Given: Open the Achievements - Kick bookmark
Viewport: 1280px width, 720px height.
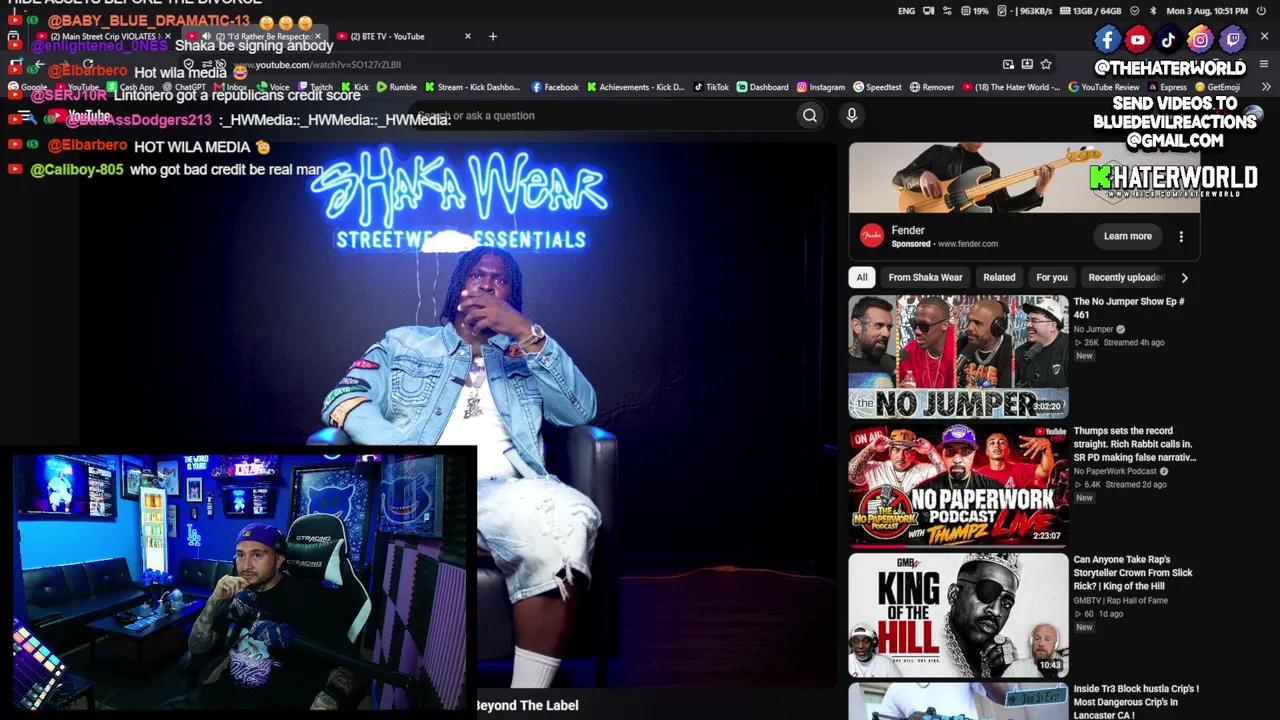Looking at the screenshot, I should 635,87.
